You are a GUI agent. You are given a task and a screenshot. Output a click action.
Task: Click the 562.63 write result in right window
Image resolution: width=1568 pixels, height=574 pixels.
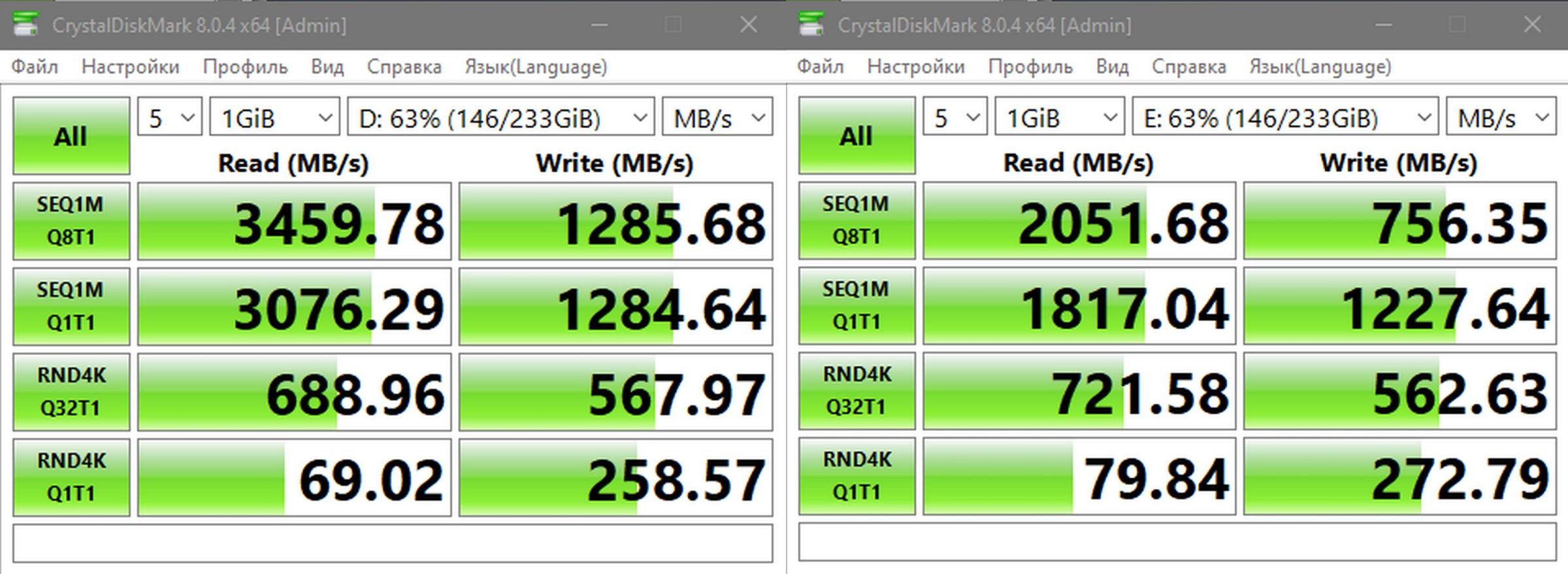click(1400, 391)
